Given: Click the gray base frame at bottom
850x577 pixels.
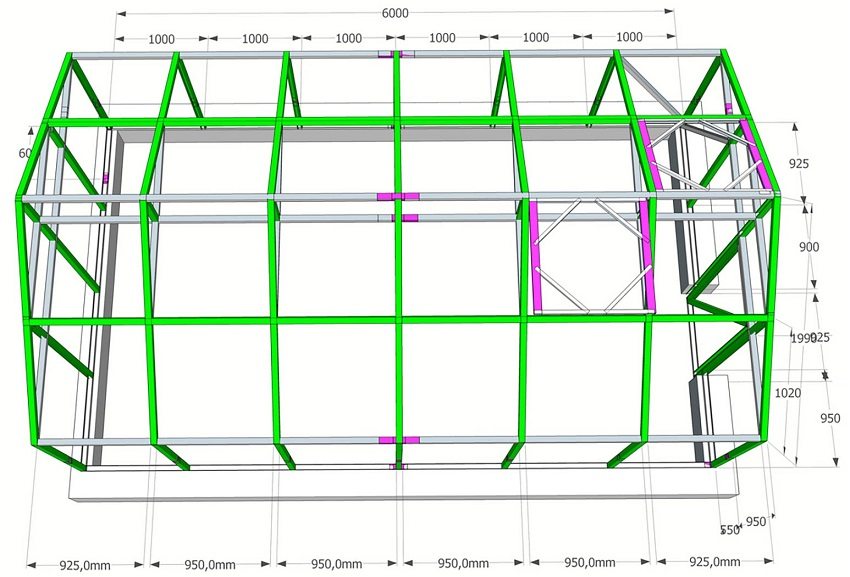Looking at the screenshot, I should pos(400,490).
